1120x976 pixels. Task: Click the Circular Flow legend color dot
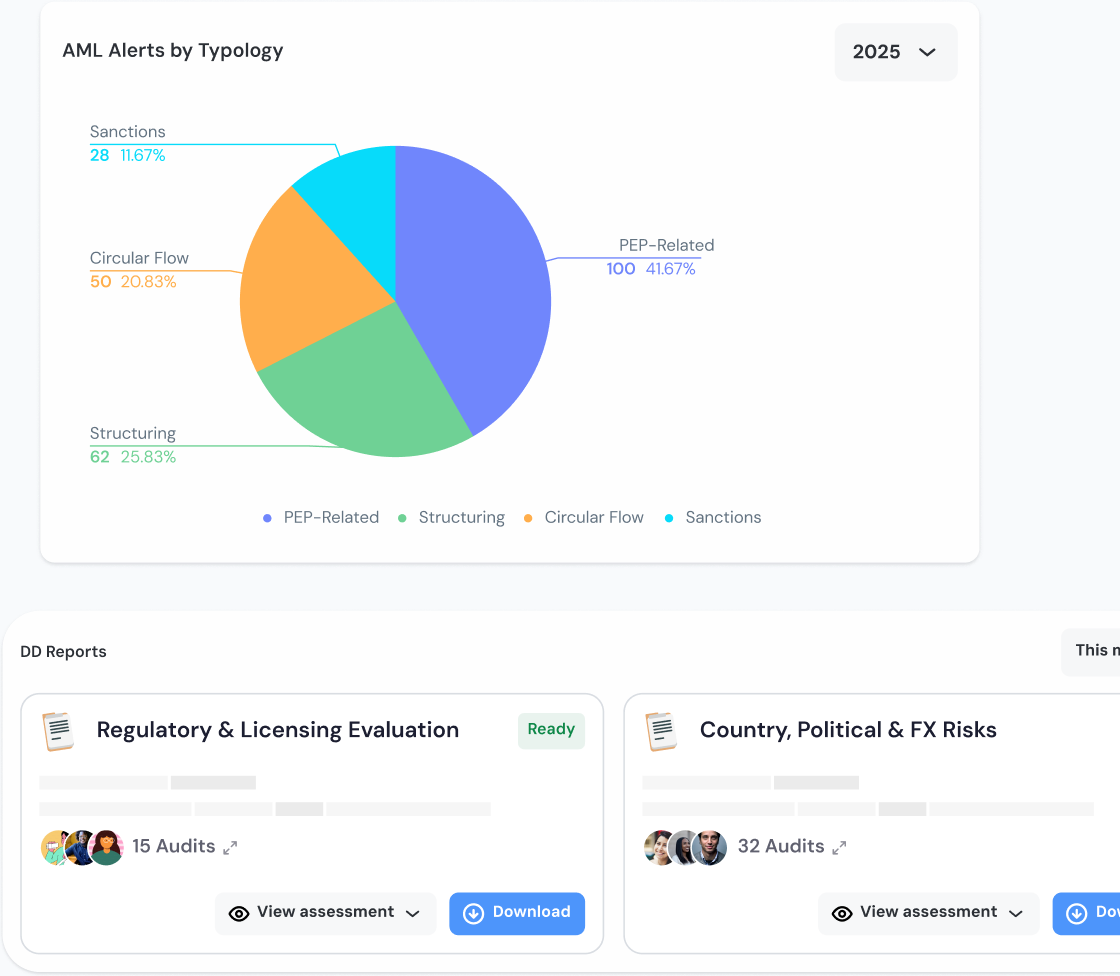click(528, 518)
